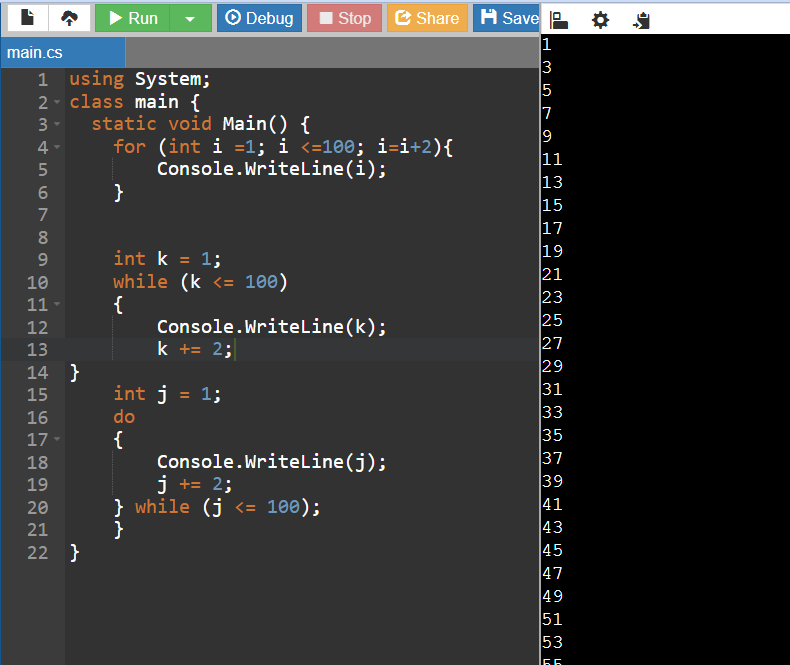Click the '} while (j <= 100);' line
The height and width of the screenshot is (665, 790).
point(217,507)
